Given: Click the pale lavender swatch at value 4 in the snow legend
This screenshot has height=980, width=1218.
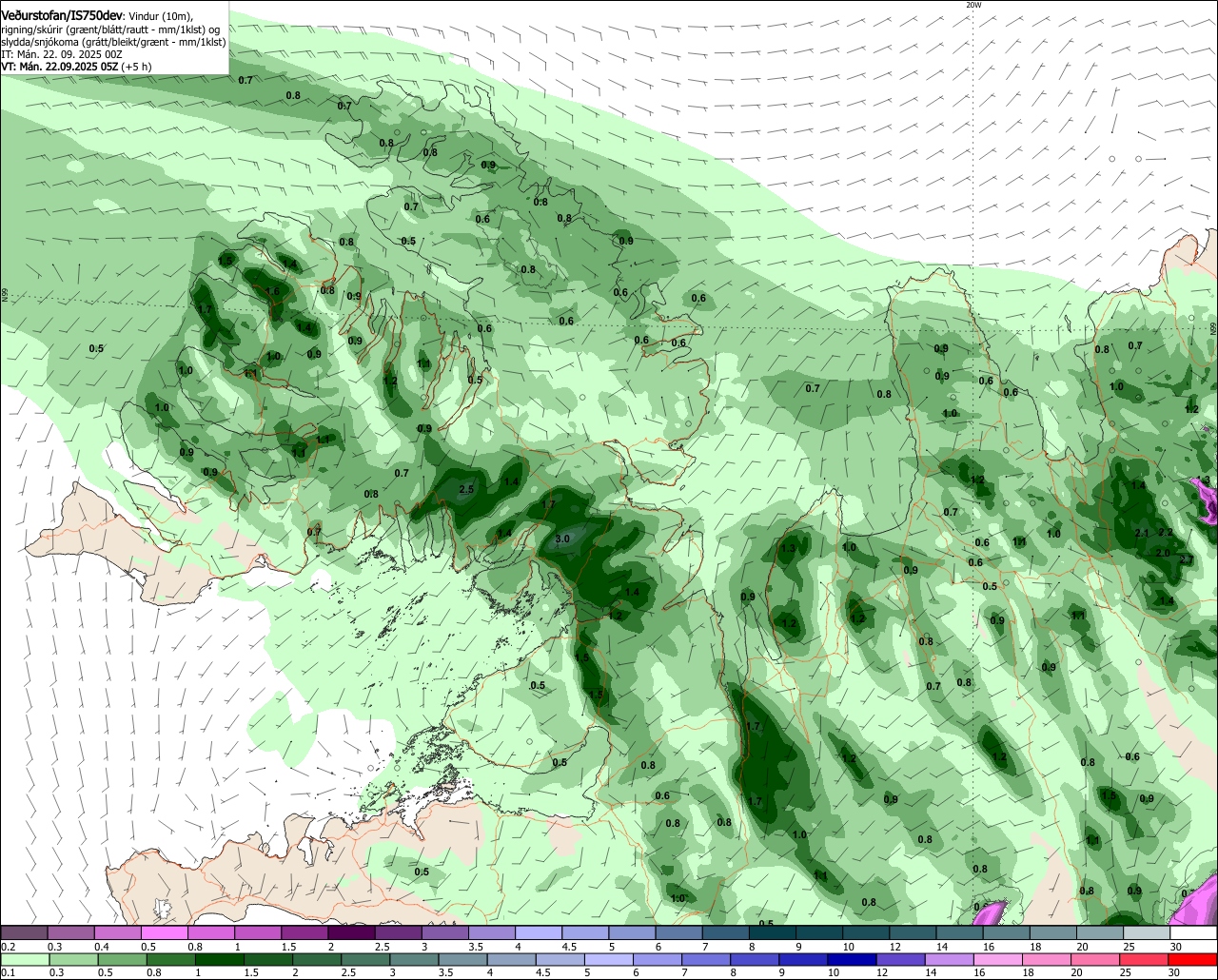Looking at the screenshot, I should pos(539,932).
